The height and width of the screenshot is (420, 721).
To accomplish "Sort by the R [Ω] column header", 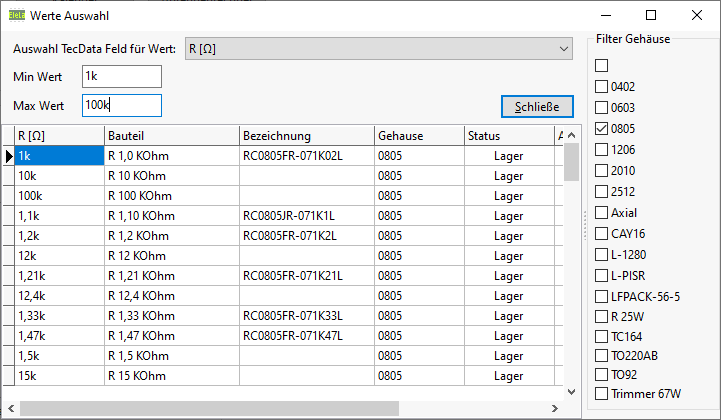I will (x=58, y=136).
